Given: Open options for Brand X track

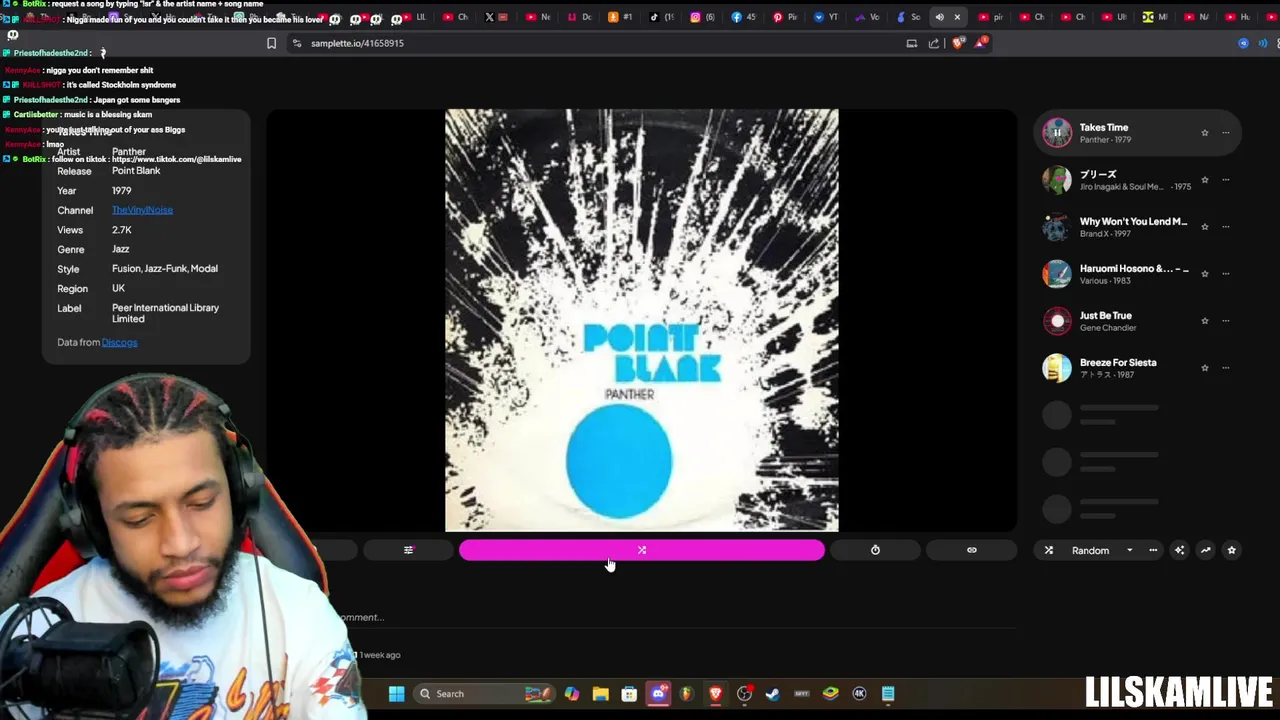Looking at the screenshot, I should 1225,227.
